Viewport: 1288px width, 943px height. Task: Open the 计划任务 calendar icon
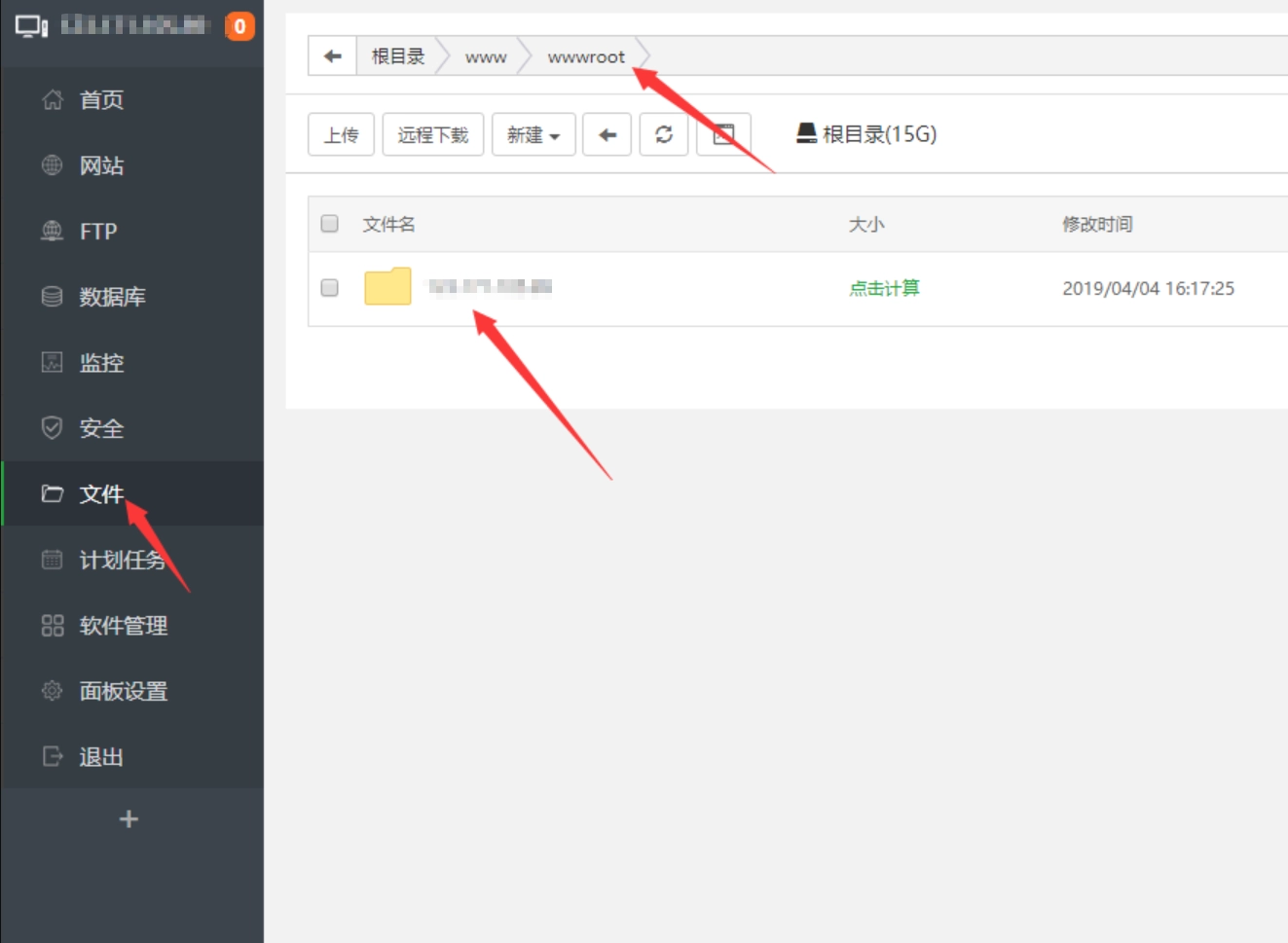pyautogui.click(x=53, y=560)
